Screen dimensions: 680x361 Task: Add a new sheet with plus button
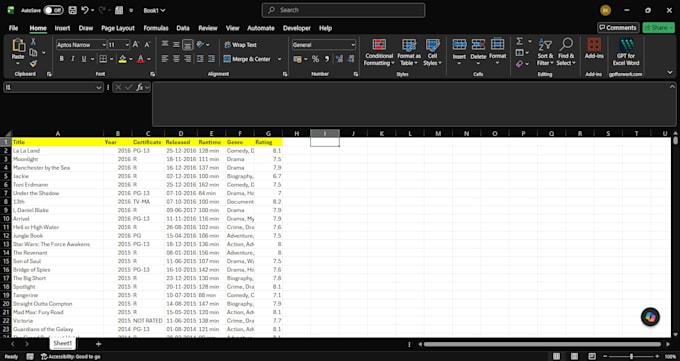[x=98, y=344]
